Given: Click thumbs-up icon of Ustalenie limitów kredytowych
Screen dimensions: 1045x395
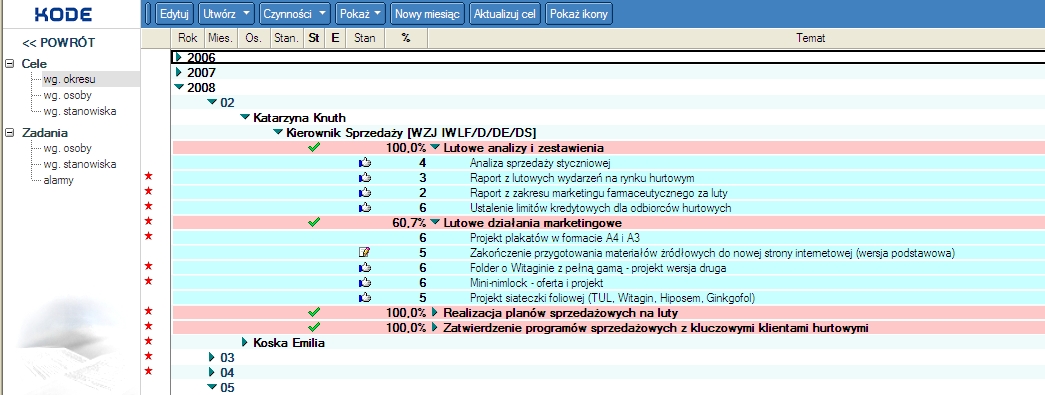Looking at the screenshot, I should click(365, 208).
